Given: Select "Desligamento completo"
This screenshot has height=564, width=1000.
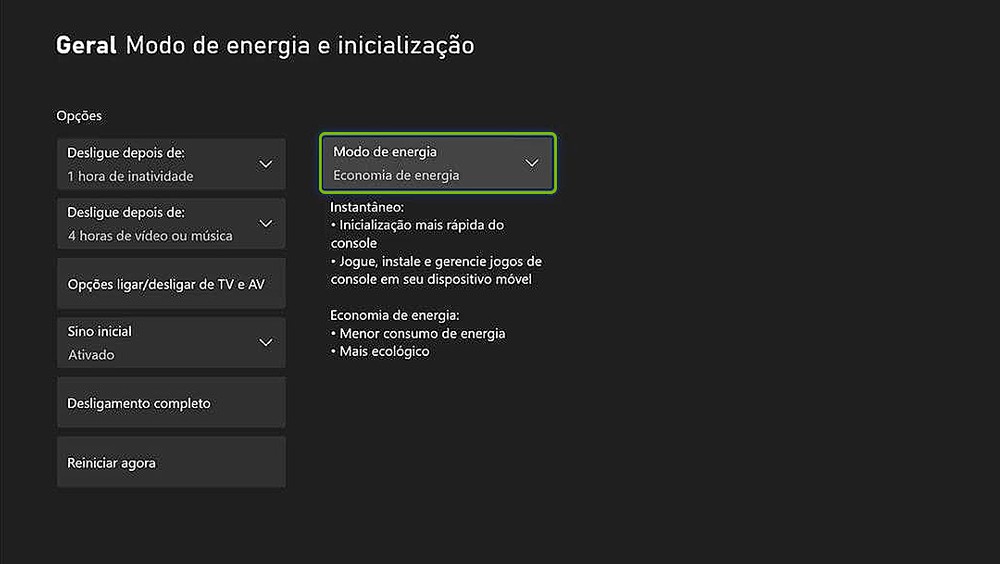Looking at the screenshot, I should click(171, 403).
